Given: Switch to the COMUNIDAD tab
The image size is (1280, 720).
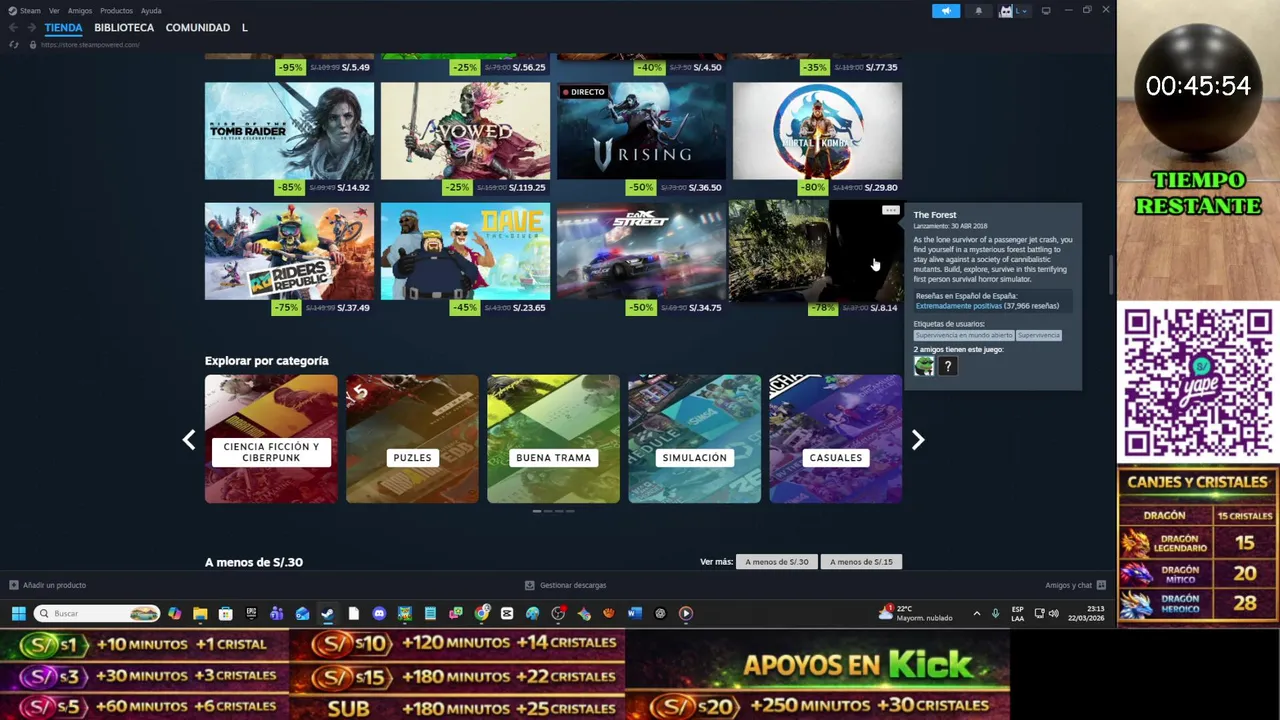Looking at the screenshot, I should pyautogui.click(x=198, y=28).
